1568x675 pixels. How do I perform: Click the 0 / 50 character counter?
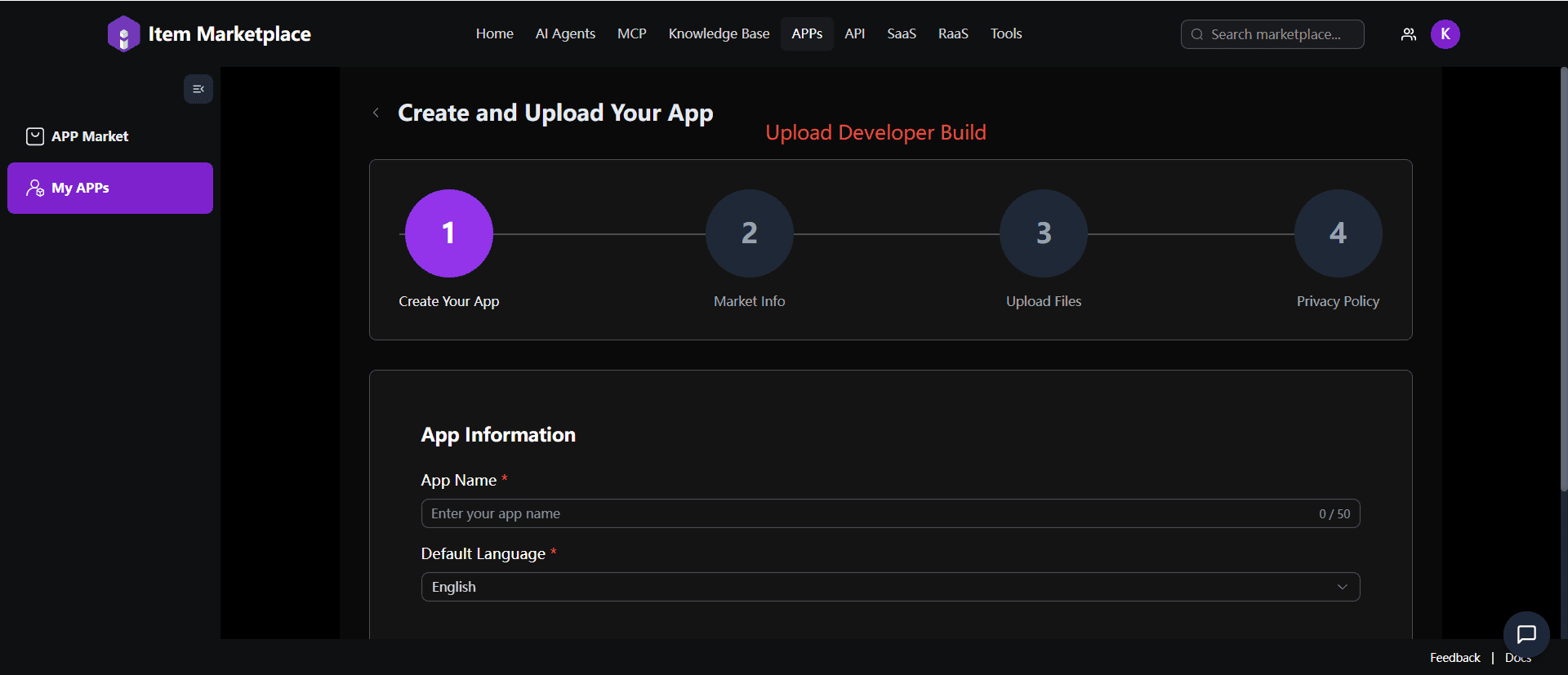[1334, 514]
